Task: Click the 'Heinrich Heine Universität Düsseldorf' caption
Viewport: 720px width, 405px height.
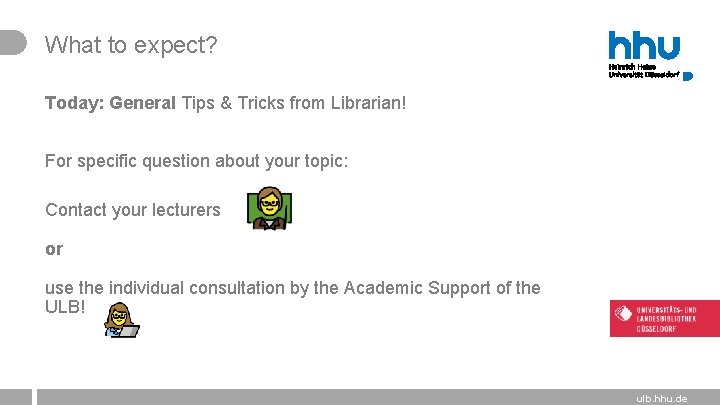Action: click(644, 71)
